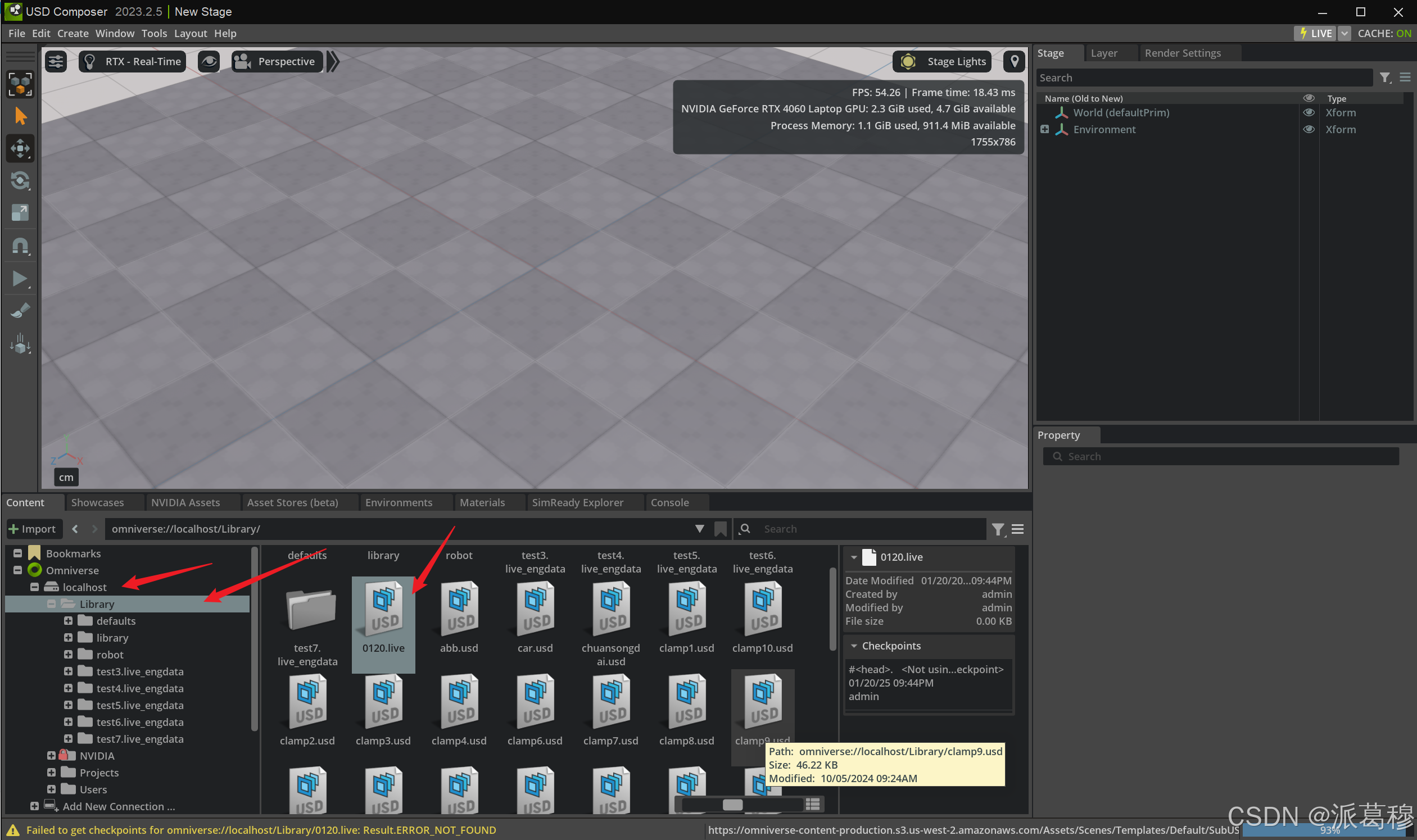Expand the Environment prim in the Stage tree
Image resolution: width=1417 pixels, height=840 pixels.
(1044, 129)
